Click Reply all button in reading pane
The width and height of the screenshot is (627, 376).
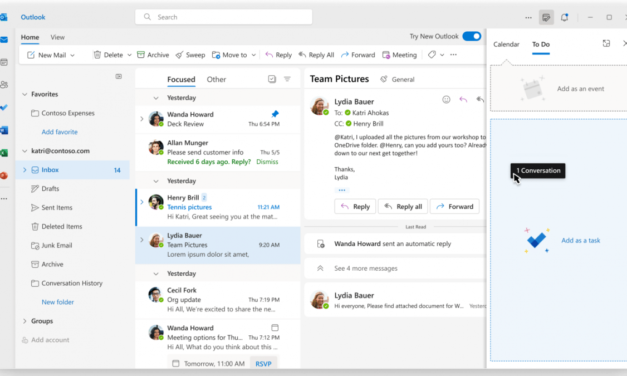[403, 206]
